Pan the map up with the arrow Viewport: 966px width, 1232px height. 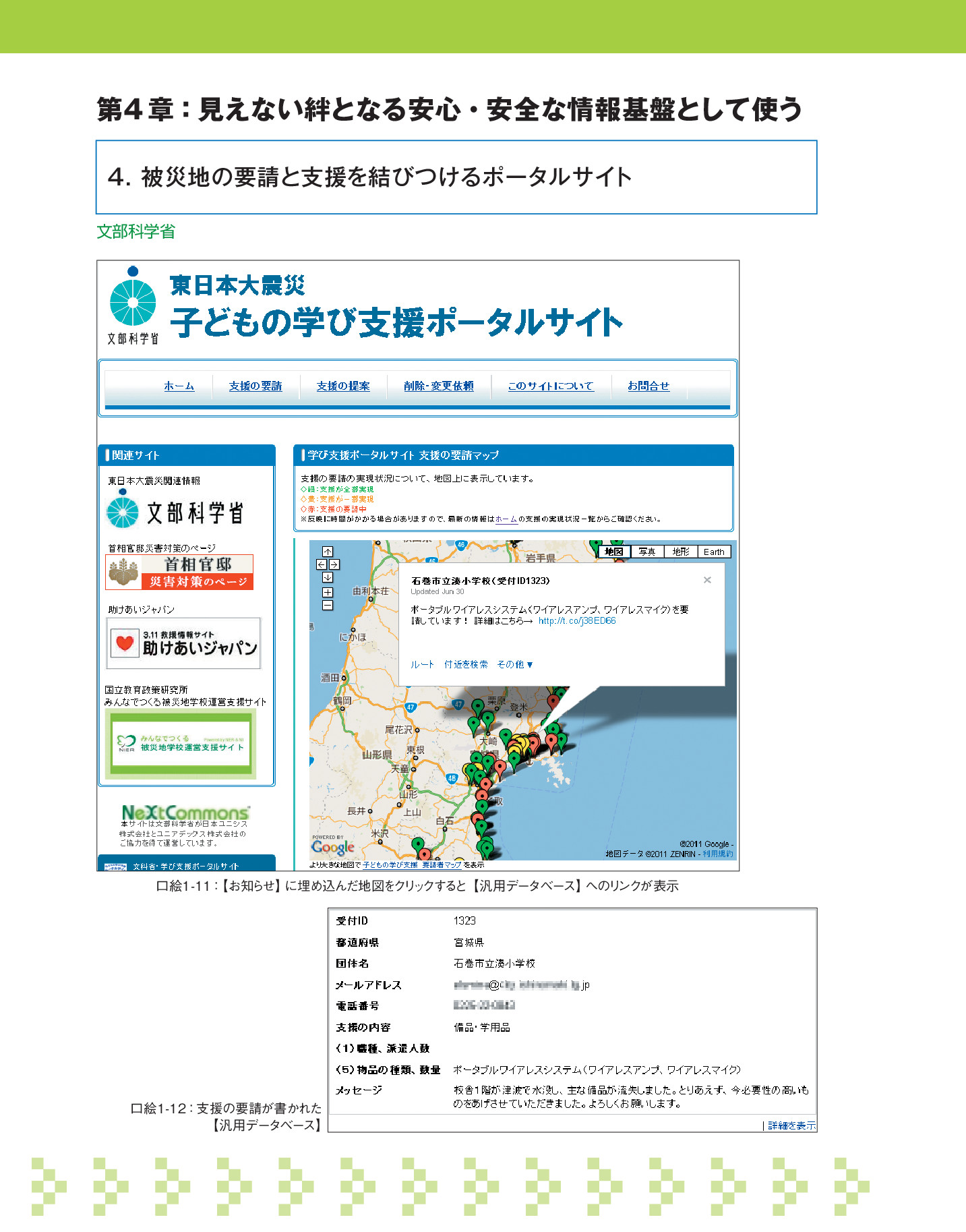tap(328, 552)
